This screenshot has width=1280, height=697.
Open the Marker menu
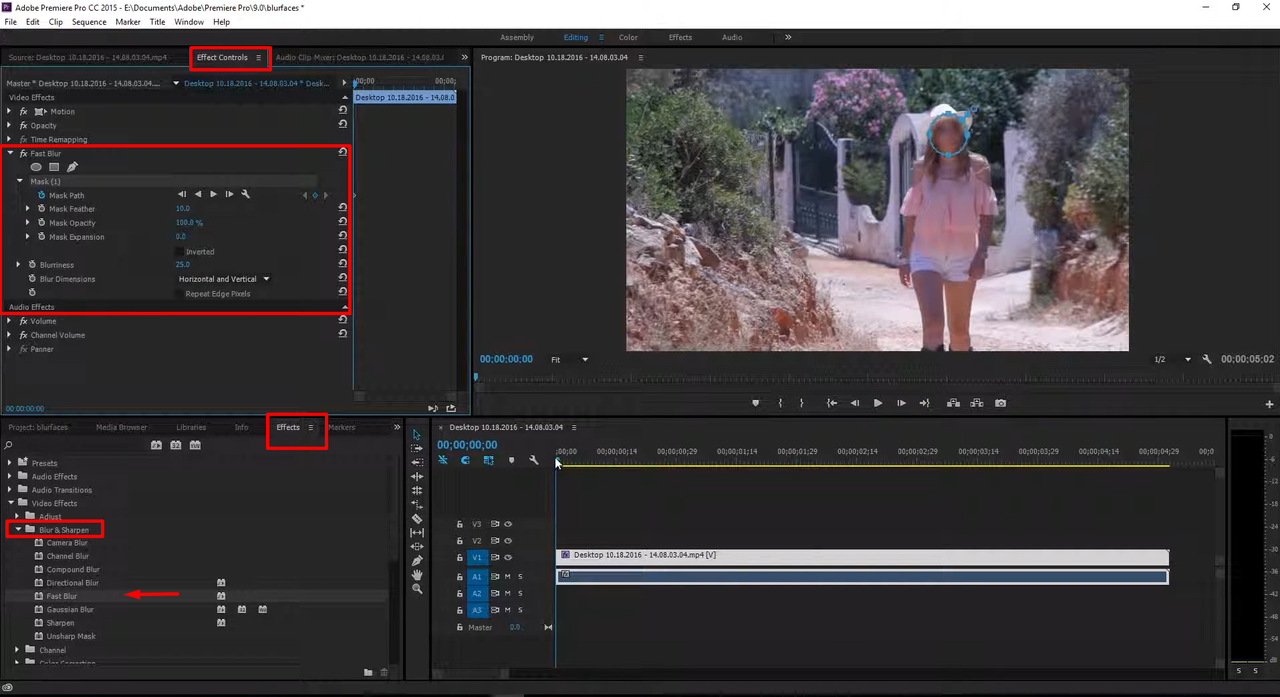click(128, 21)
